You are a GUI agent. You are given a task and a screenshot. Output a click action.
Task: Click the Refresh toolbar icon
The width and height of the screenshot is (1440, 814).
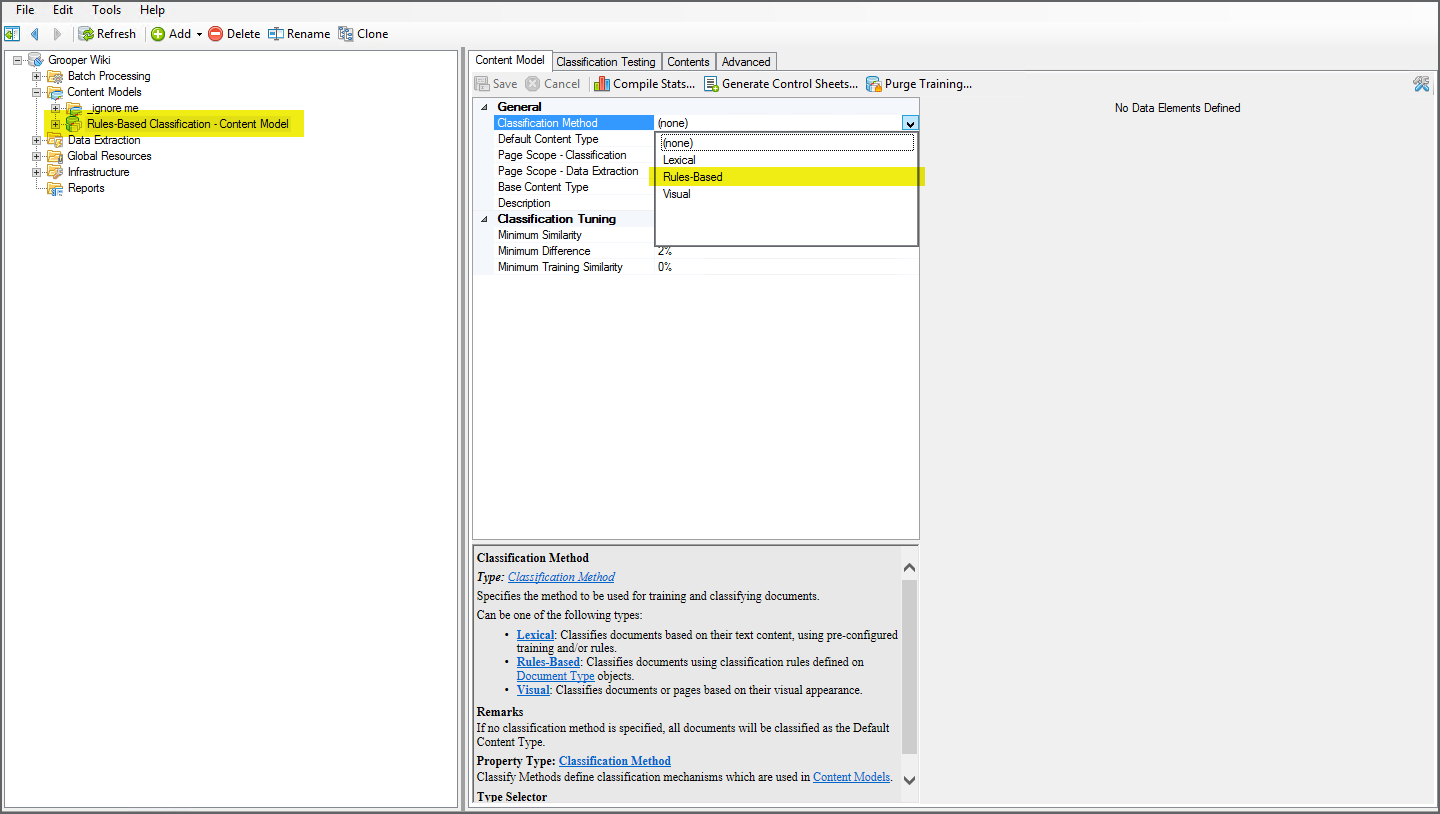coord(87,34)
